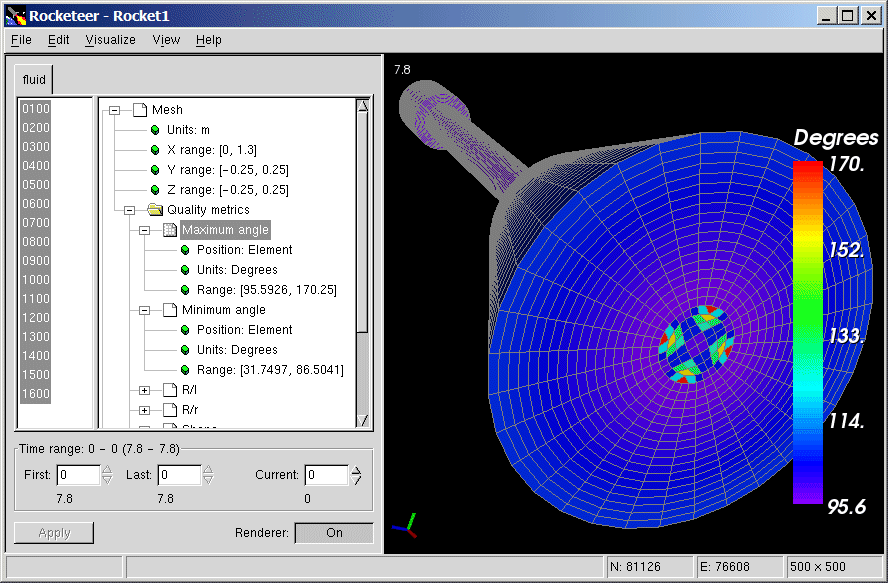Click the R/r page icon
The height and width of the screenshot is (583, 888).
pyautogui.click(x=170, y=409)
